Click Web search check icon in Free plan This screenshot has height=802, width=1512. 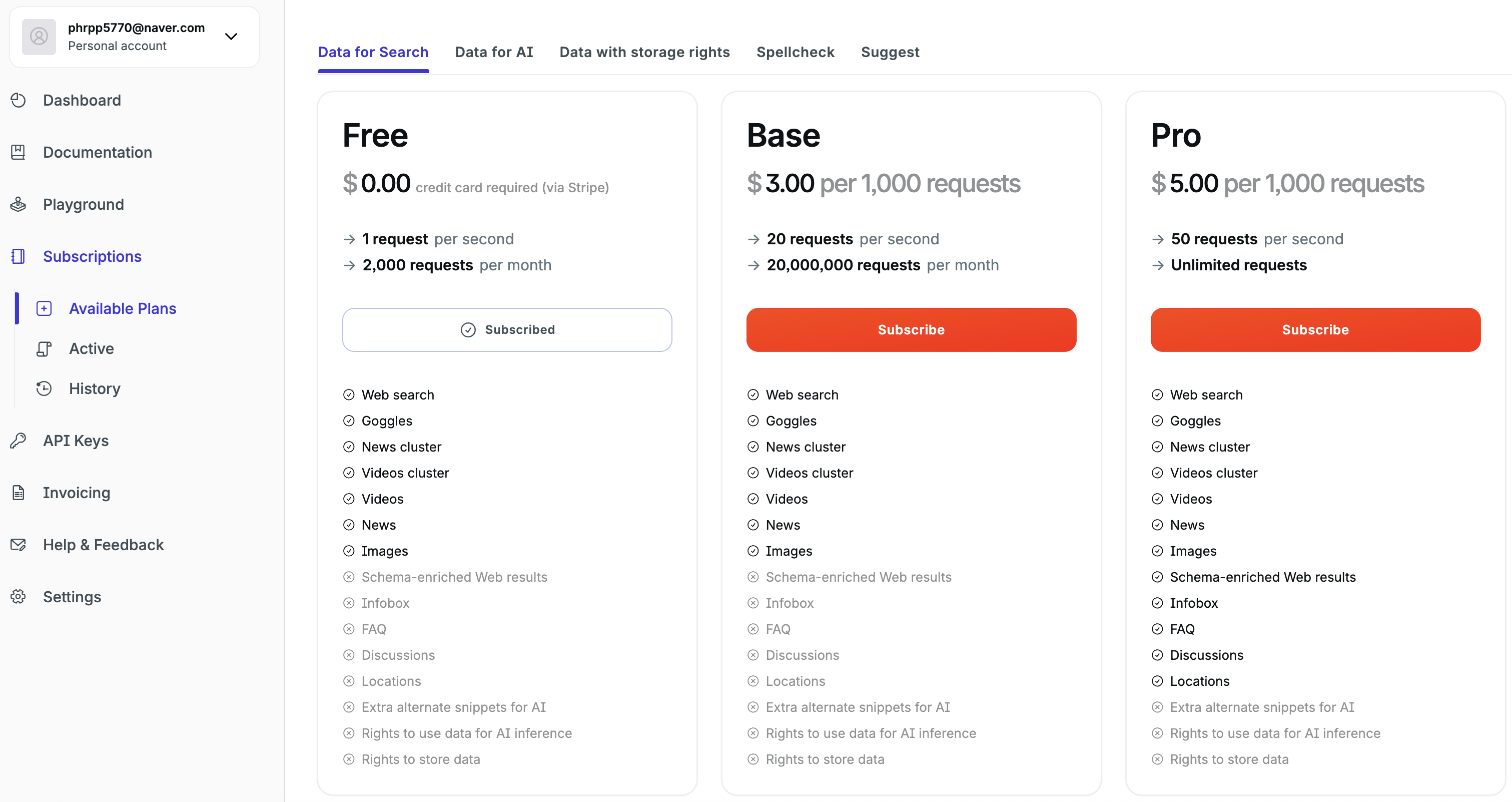[x=349, y=395]
